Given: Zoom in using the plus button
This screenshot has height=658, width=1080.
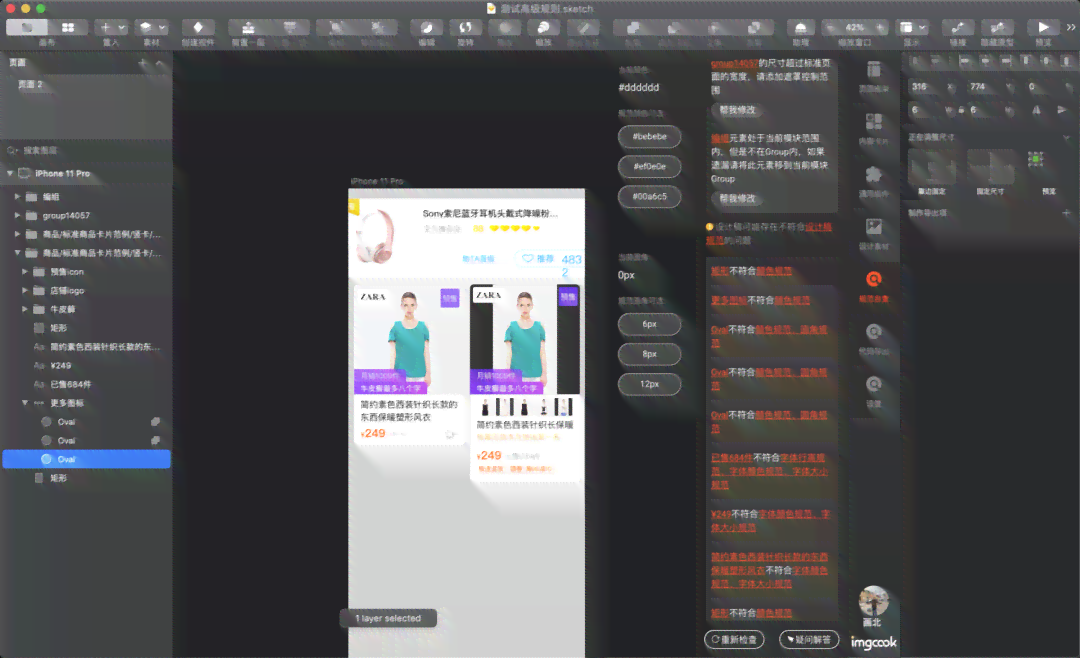Looking at the screenshot, I should click(x=881, y=27).
